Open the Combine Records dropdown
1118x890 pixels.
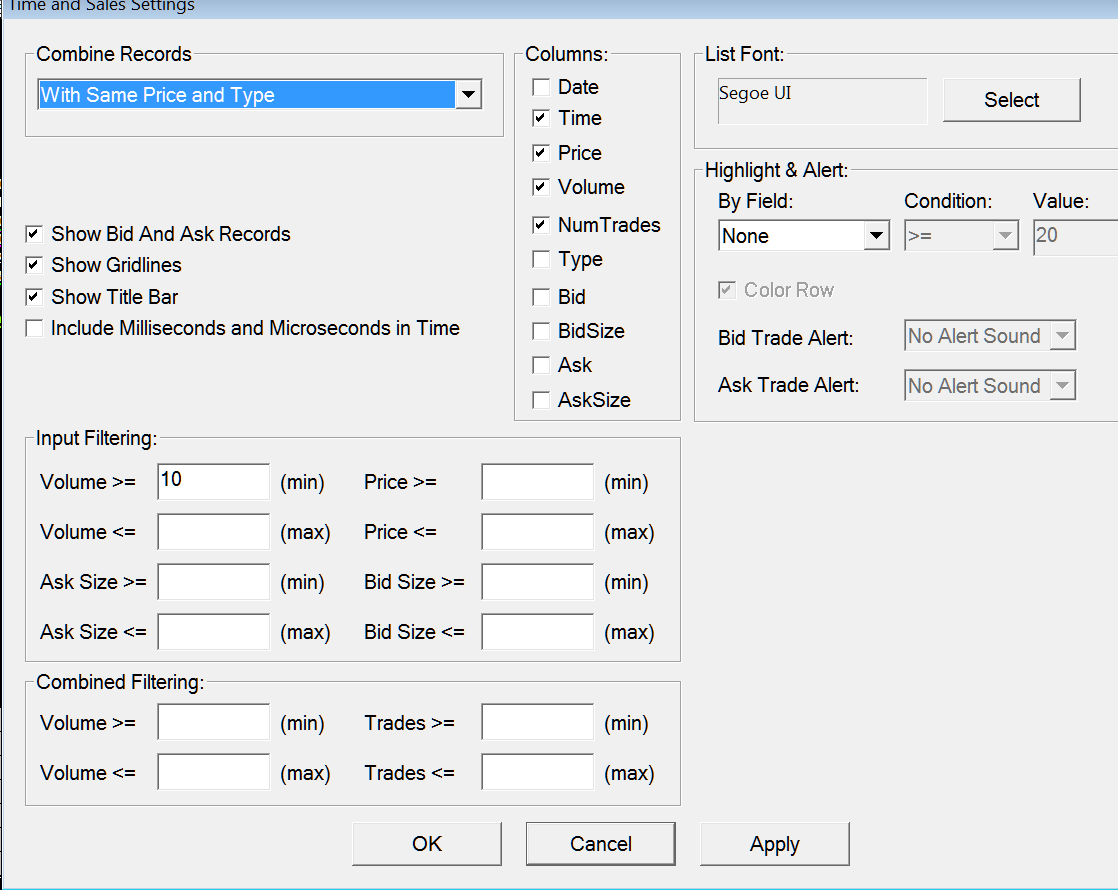(260, 94)
